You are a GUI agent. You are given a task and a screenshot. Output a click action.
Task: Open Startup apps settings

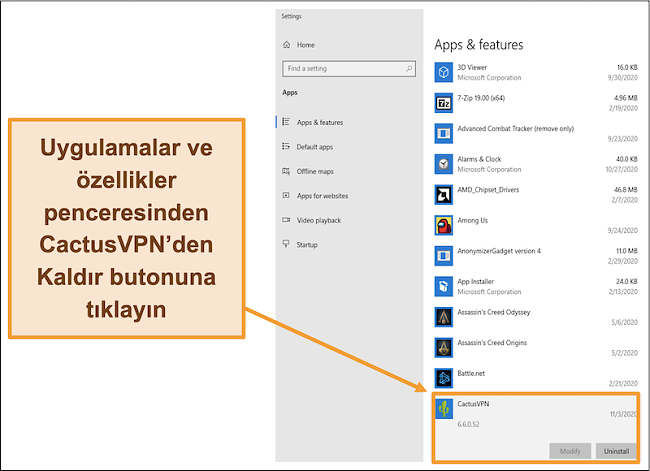(307, 245)
